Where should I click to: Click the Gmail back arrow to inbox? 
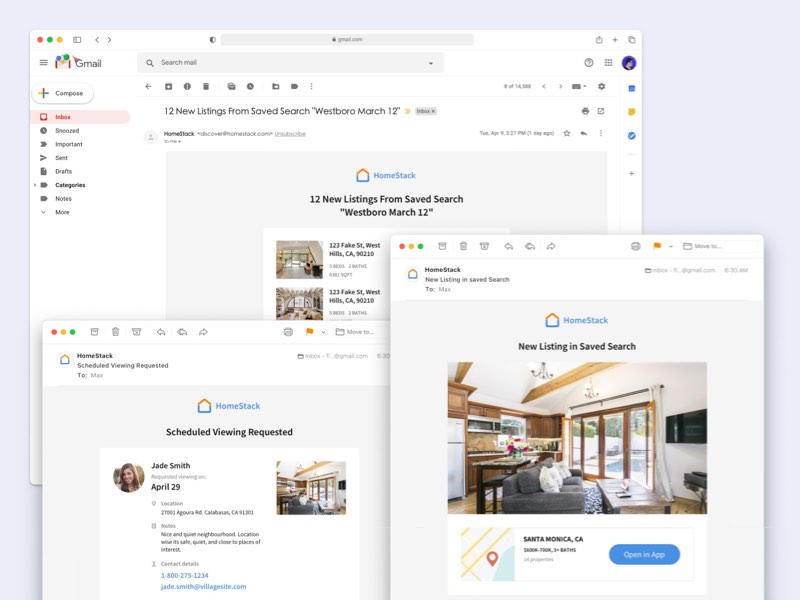[148, 86]
